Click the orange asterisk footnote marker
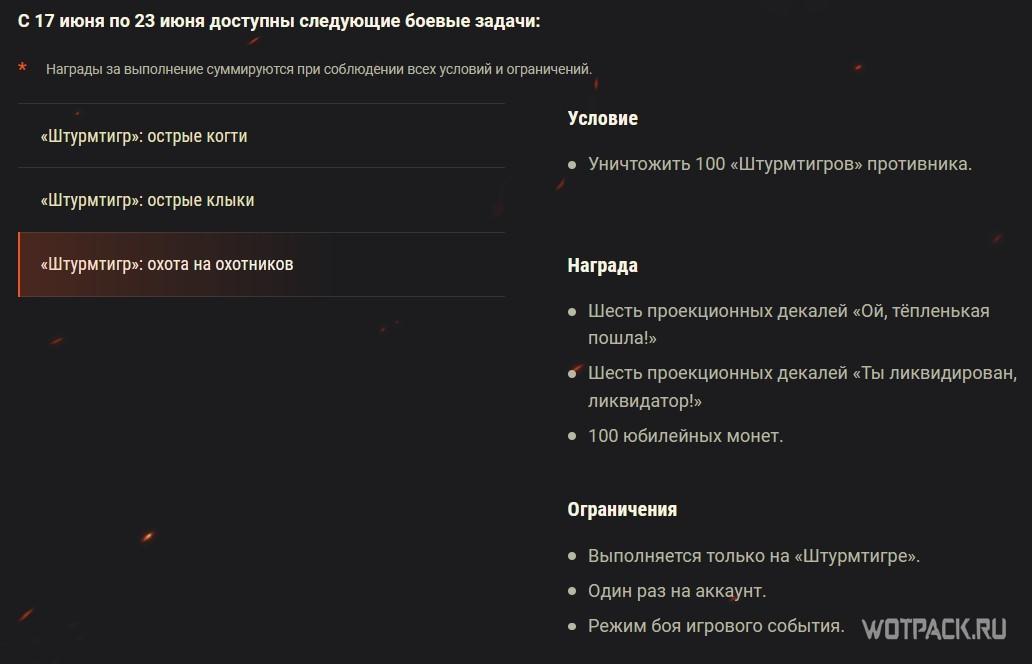 click(23, 68)
